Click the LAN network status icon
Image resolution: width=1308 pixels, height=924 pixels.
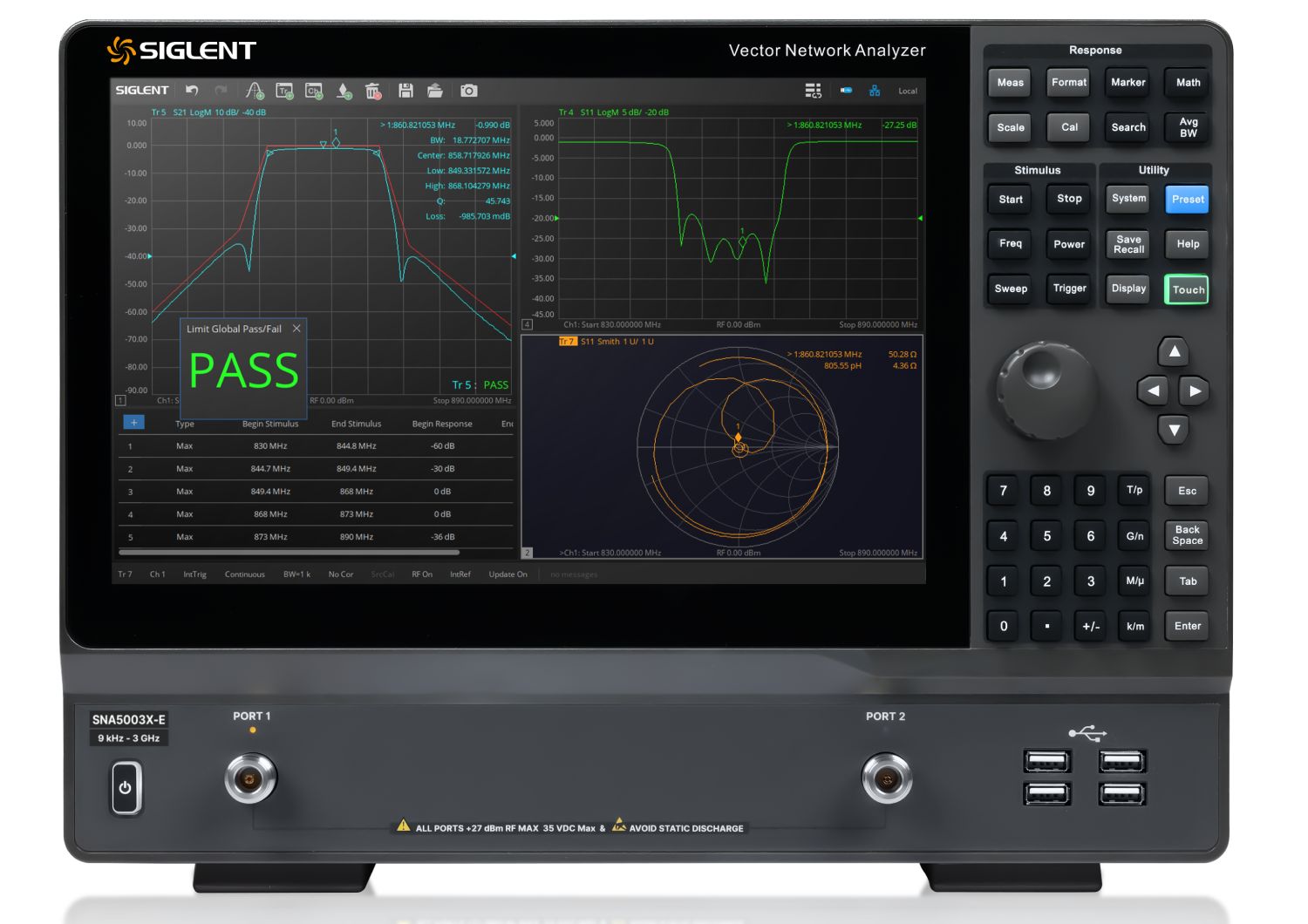pyautogui.click(x=875, y=90)
